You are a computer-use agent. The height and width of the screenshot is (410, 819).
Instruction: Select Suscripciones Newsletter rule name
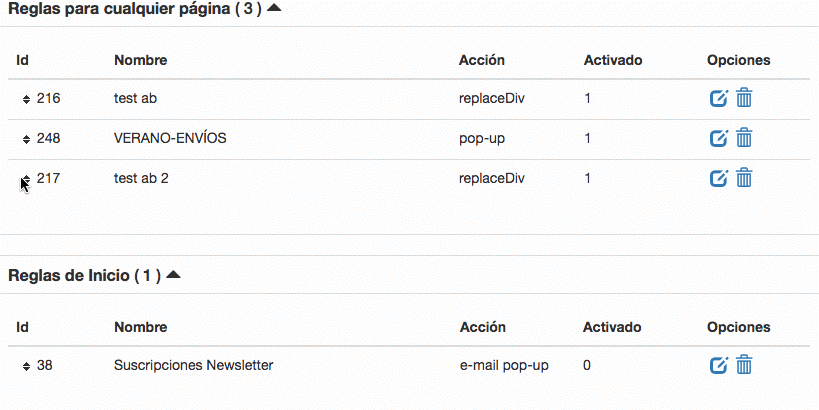[193, 365]
